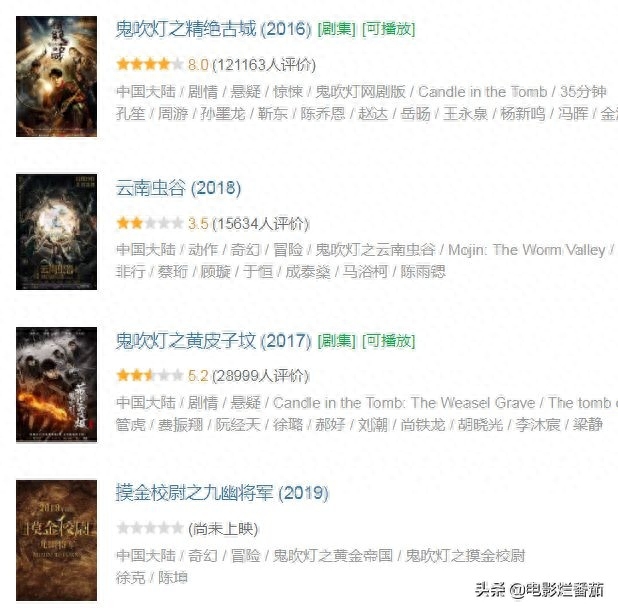Click the [可播放] tag beside 精绝古城
618x612 pixels.
click(389, 29)
